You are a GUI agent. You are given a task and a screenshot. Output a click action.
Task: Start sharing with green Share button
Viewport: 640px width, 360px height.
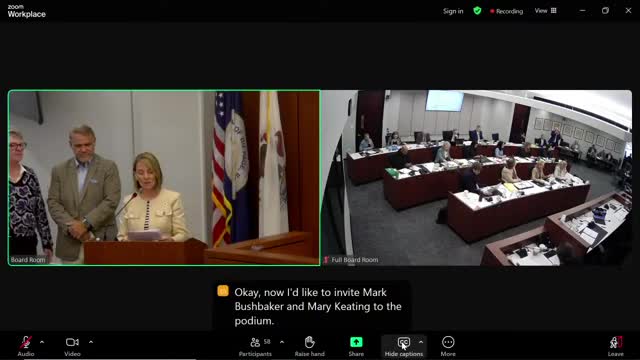click(356, 342)
